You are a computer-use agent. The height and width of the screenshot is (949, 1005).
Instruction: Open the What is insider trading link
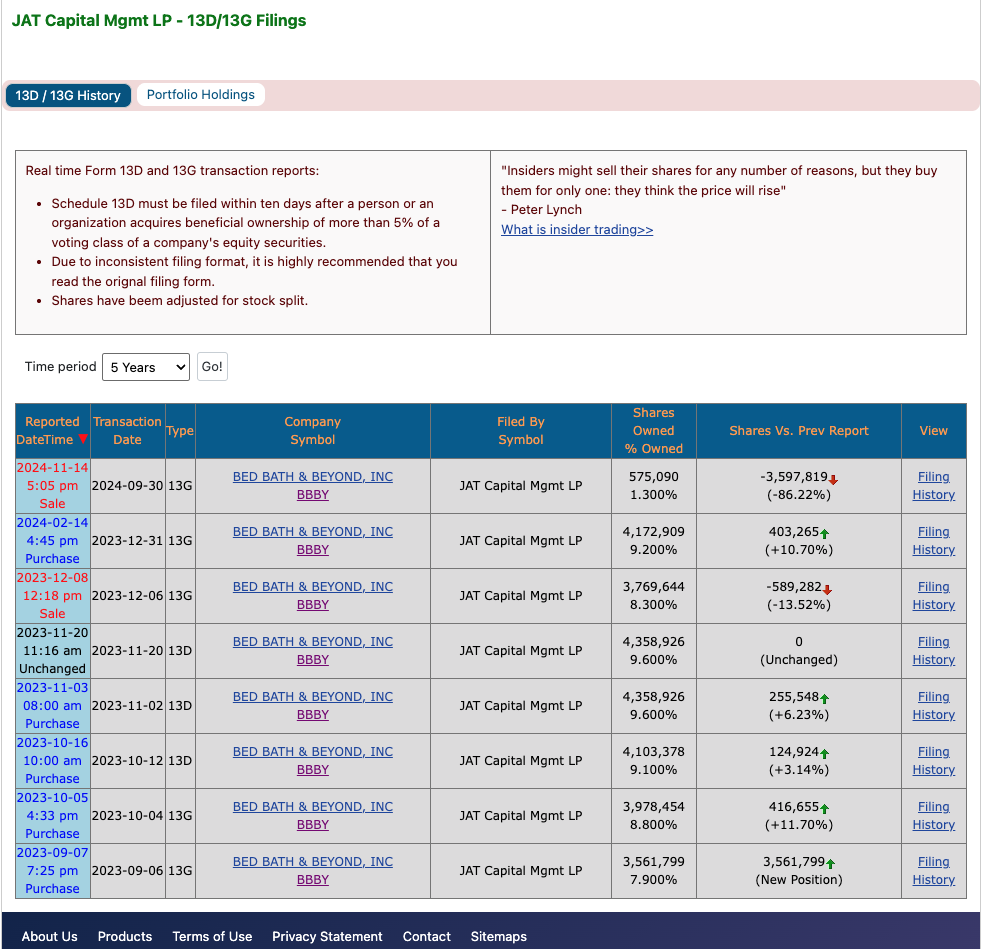(x=577, y=229)
